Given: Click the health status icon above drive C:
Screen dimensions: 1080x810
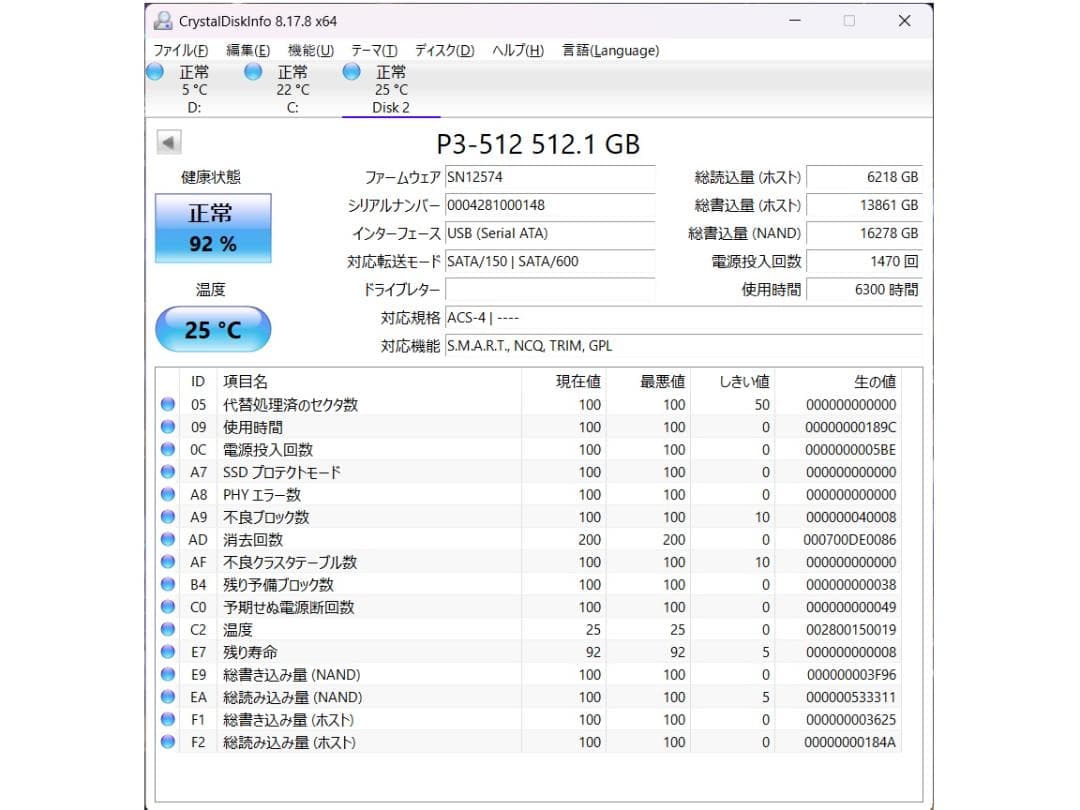Looking at the screenshot, I should (252, 71).
